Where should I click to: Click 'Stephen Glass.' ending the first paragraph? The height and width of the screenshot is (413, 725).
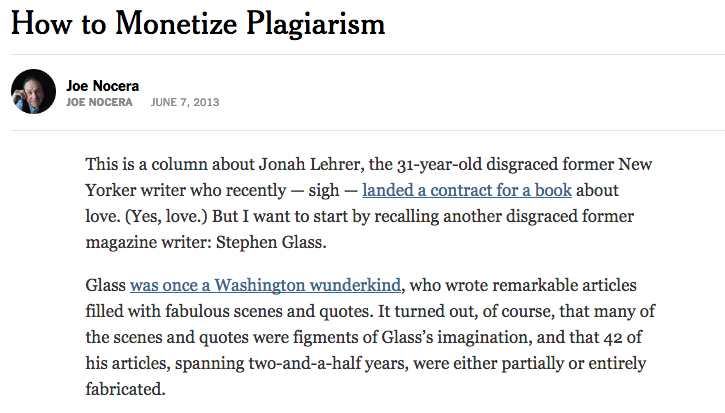(271, 242)
